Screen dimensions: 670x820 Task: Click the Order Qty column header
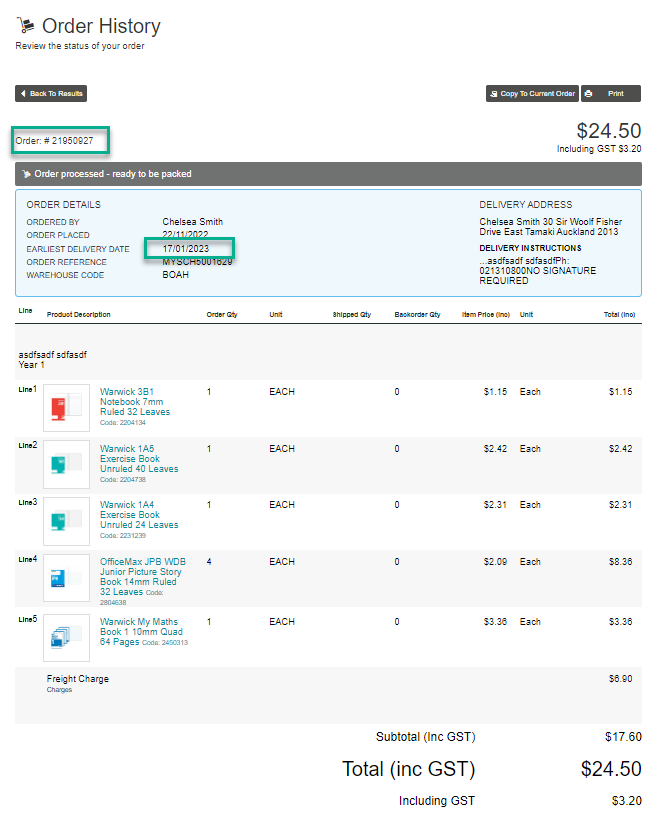tap(222, 314)
